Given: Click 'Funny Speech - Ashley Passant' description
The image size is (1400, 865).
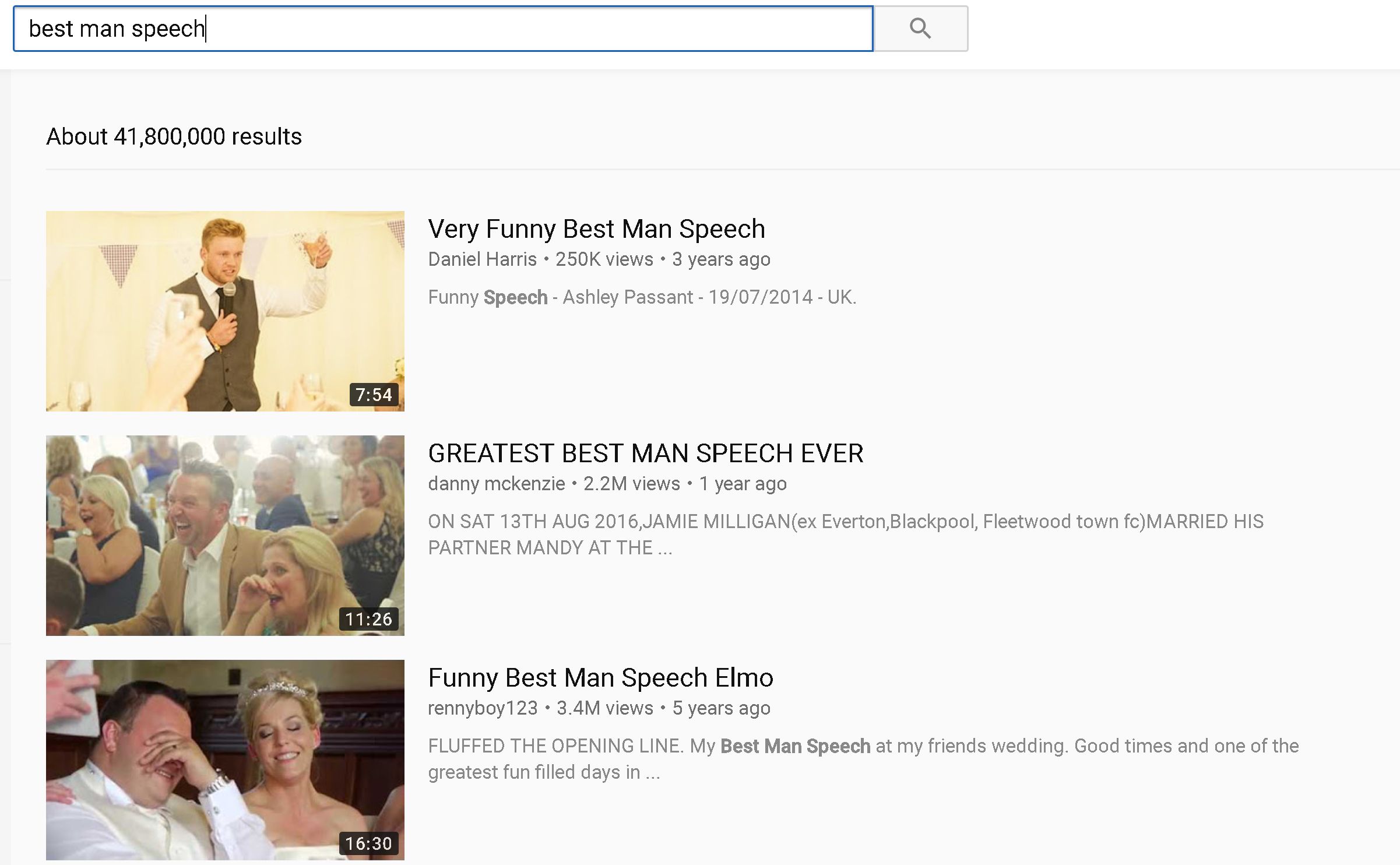Looking at the screenshot, I should pos(642,297).
